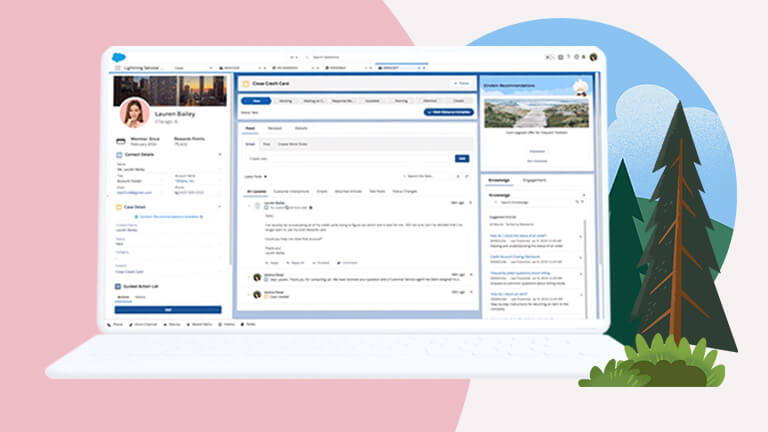The width and height of the screenshot is (768, 432).
Task: Click the Close Credit Card case icon
Action: (x=246, y=83)
